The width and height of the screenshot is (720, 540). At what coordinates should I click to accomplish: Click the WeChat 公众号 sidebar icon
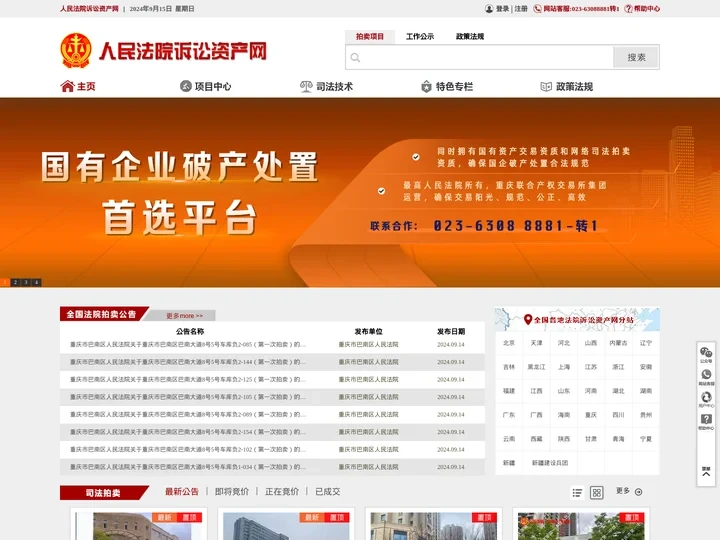[x=706, y=353]
